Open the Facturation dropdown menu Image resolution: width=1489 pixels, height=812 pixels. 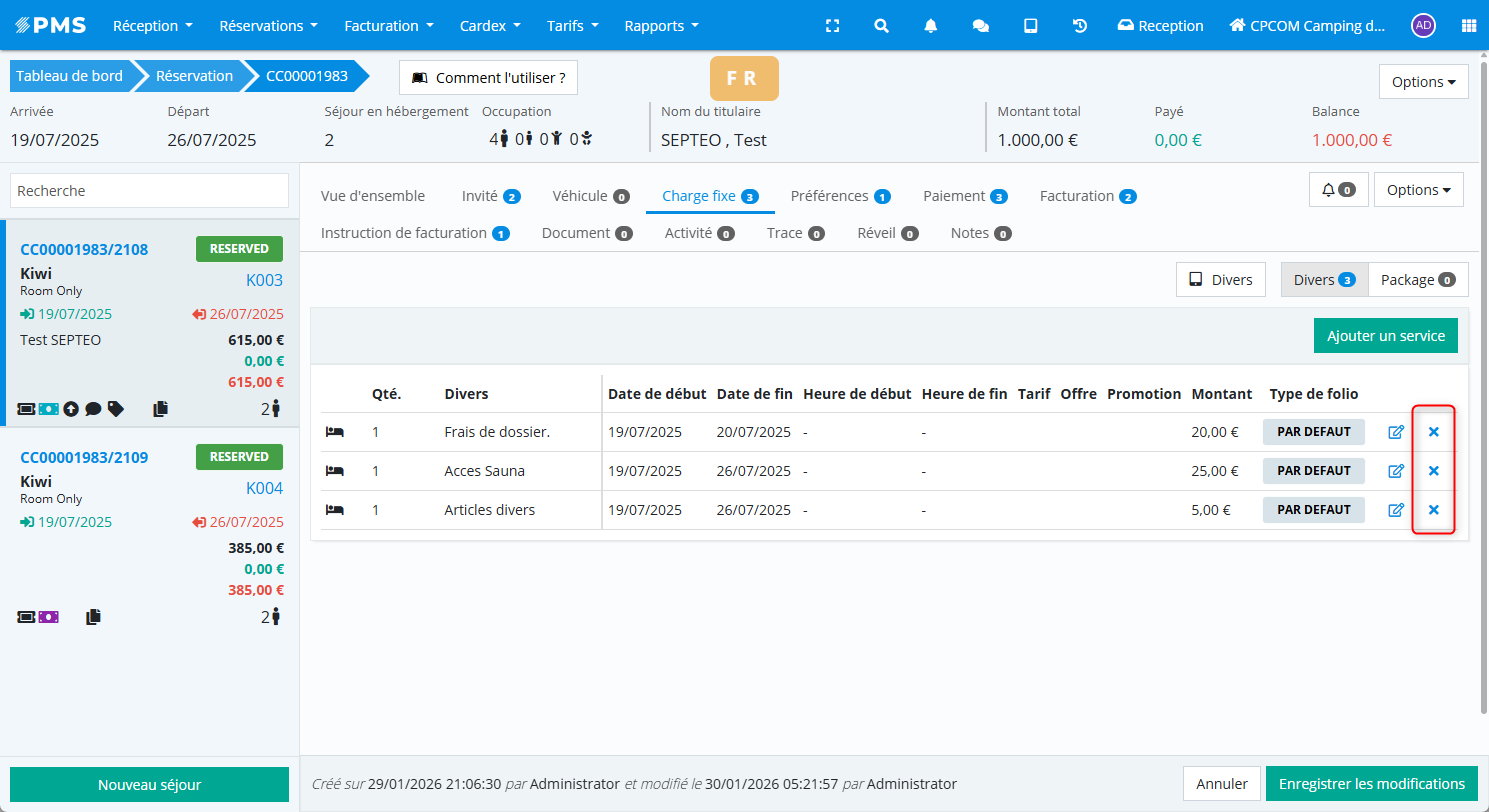tap(389, 26)
